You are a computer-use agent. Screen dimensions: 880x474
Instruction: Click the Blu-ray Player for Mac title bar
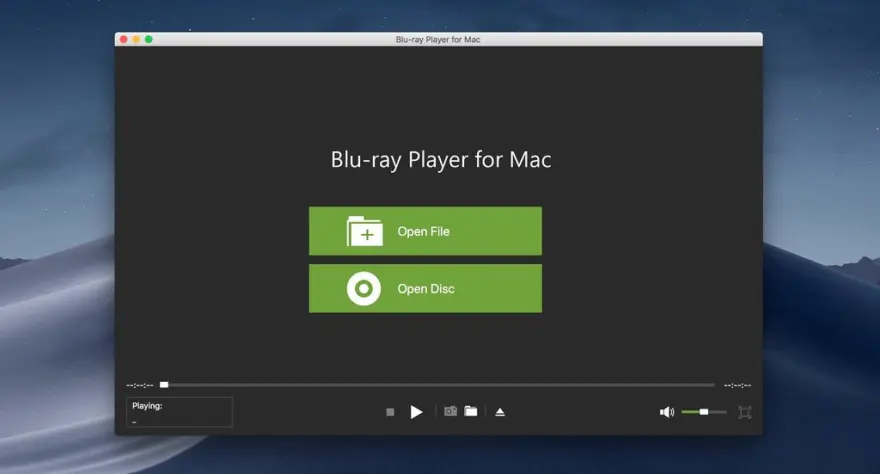tap(438, 39)
